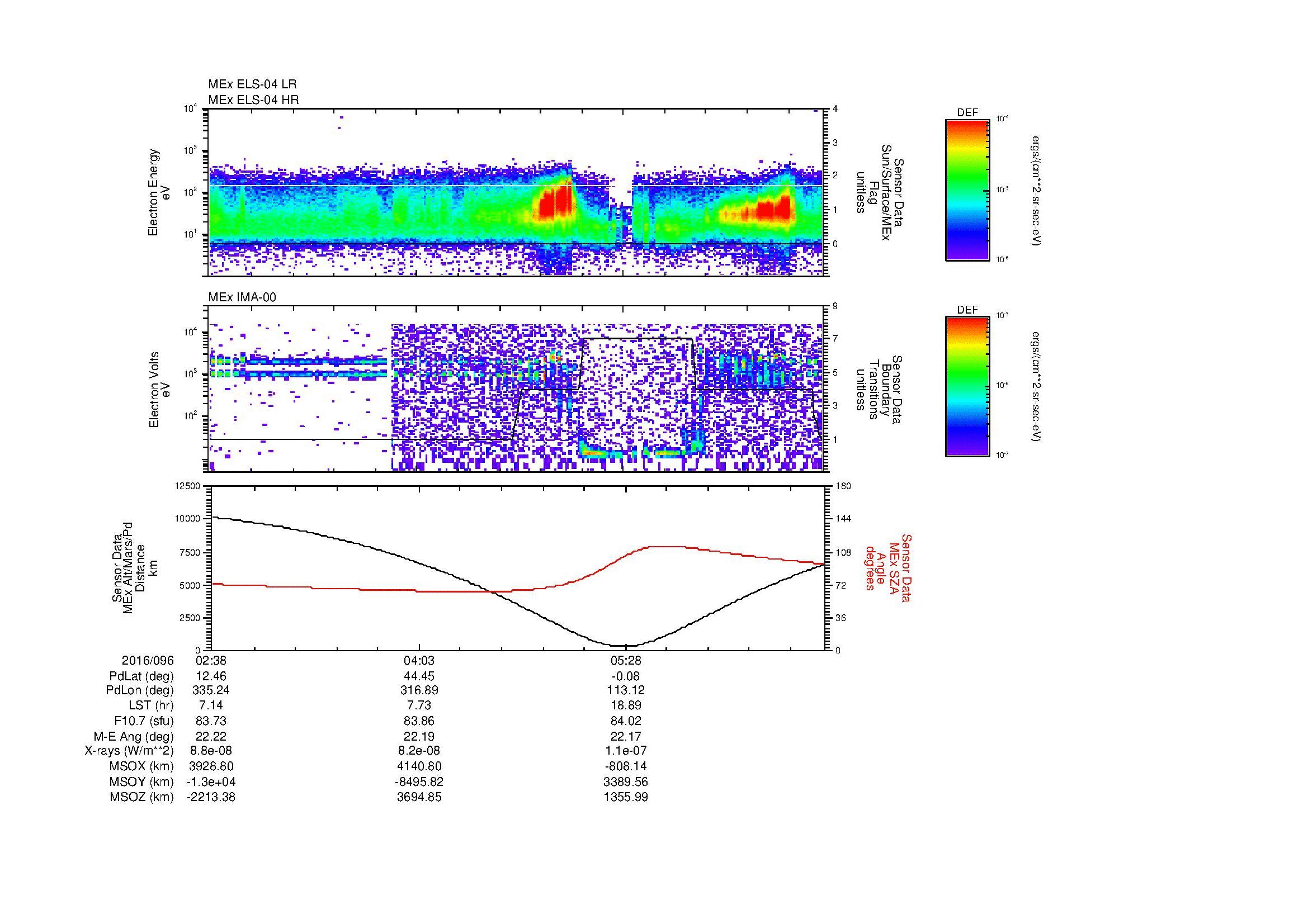Click the 180 degree SZA axis tick label

point(844,486)
